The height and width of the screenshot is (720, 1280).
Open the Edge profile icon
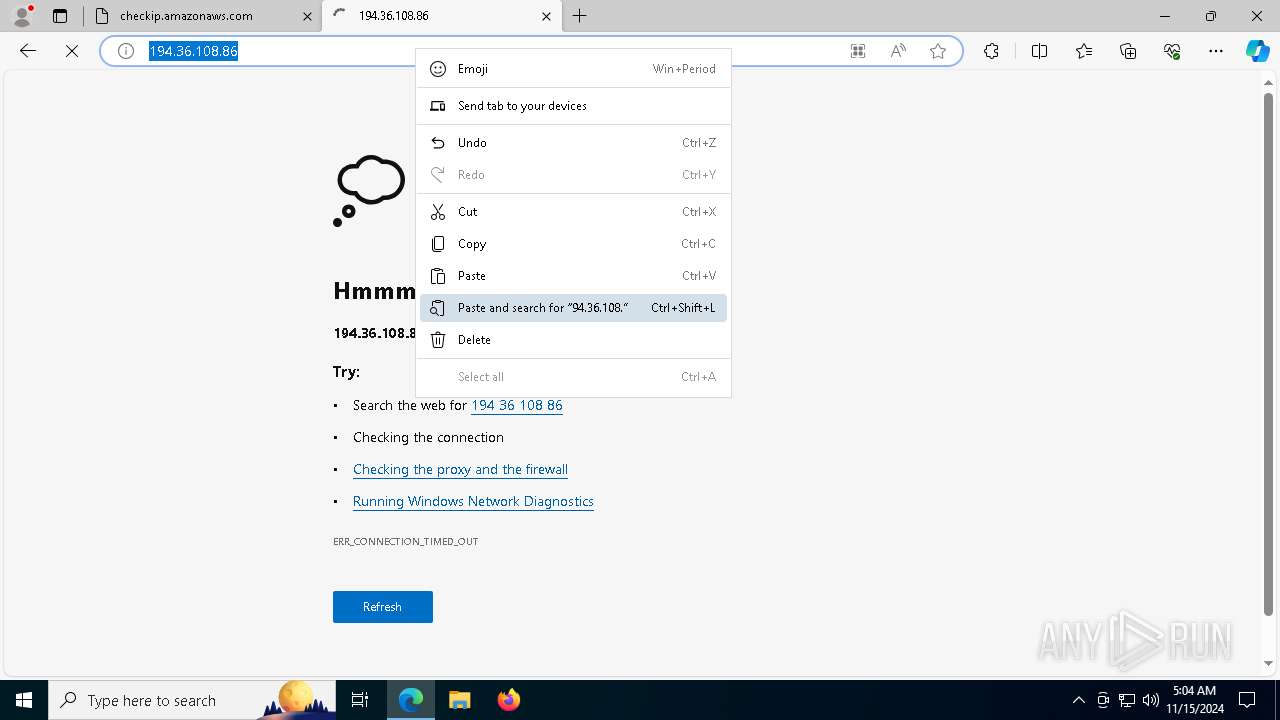click(x=22, y=16)
